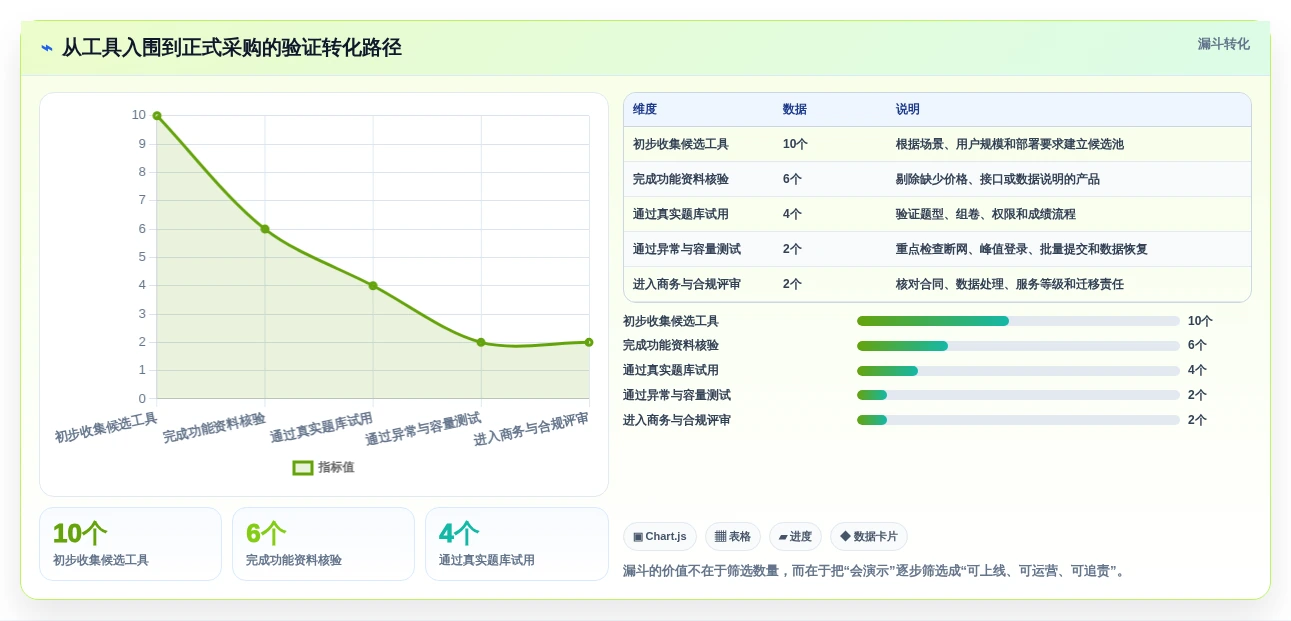Screen dimensions: 1291x621
Task: Click table data value 4个
Action: click(793, 215)
